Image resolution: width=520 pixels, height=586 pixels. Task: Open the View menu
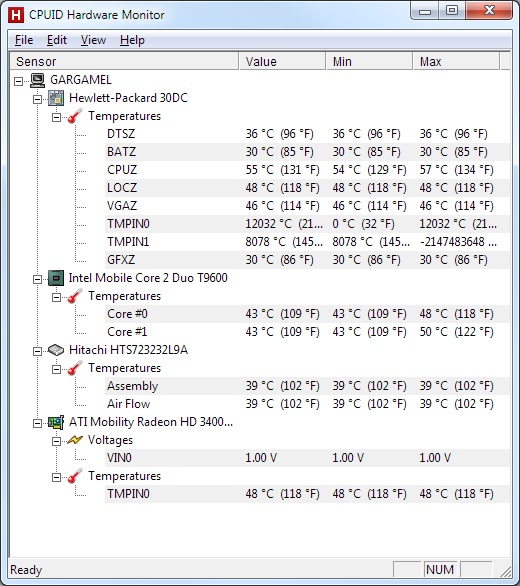(93, 40)
